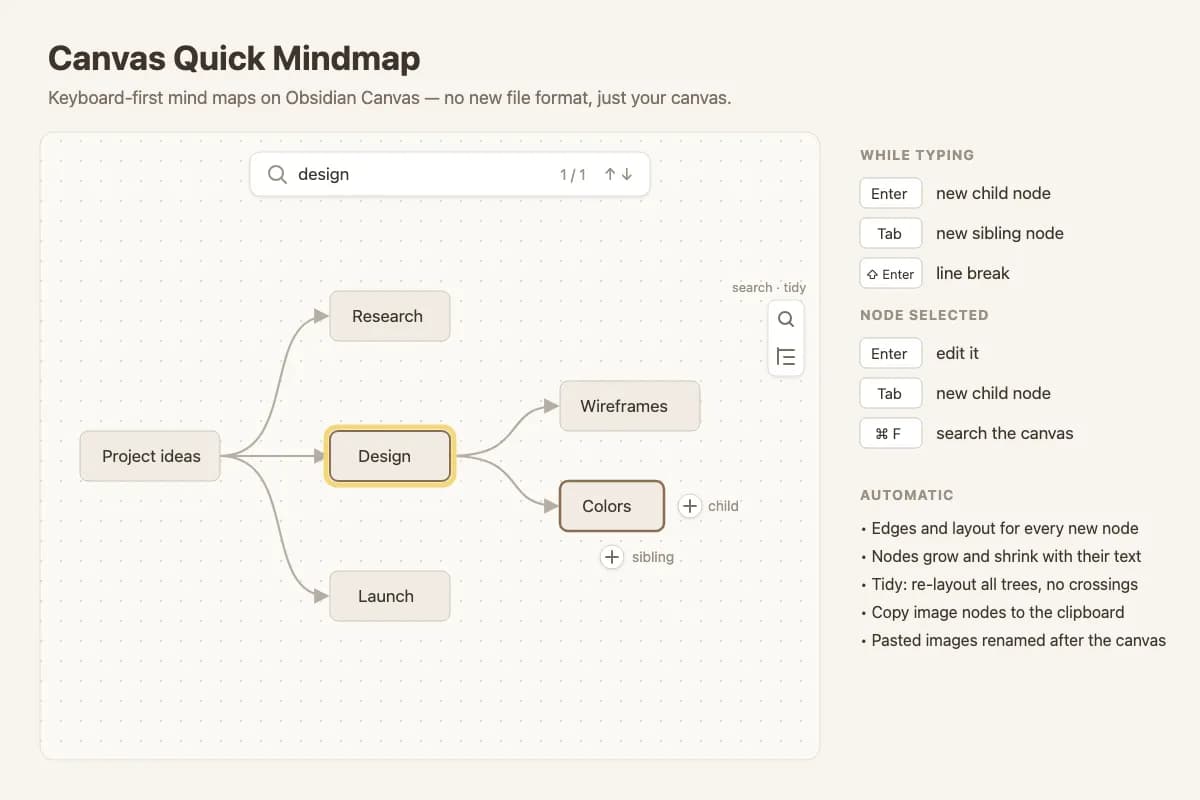Screen dimensions: 1200x800
Task: Click the 'line break' label
Action: [x=972, y=273]
